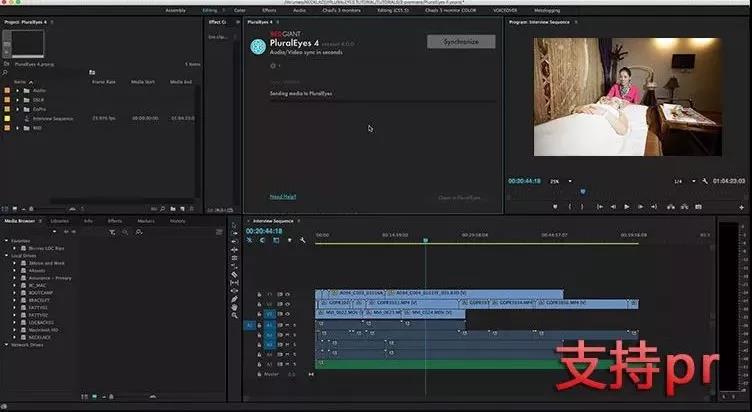This screenshot has height=412, width=752.
Task: Click the Open in PluralEyes button
Action: pos(459,198)
